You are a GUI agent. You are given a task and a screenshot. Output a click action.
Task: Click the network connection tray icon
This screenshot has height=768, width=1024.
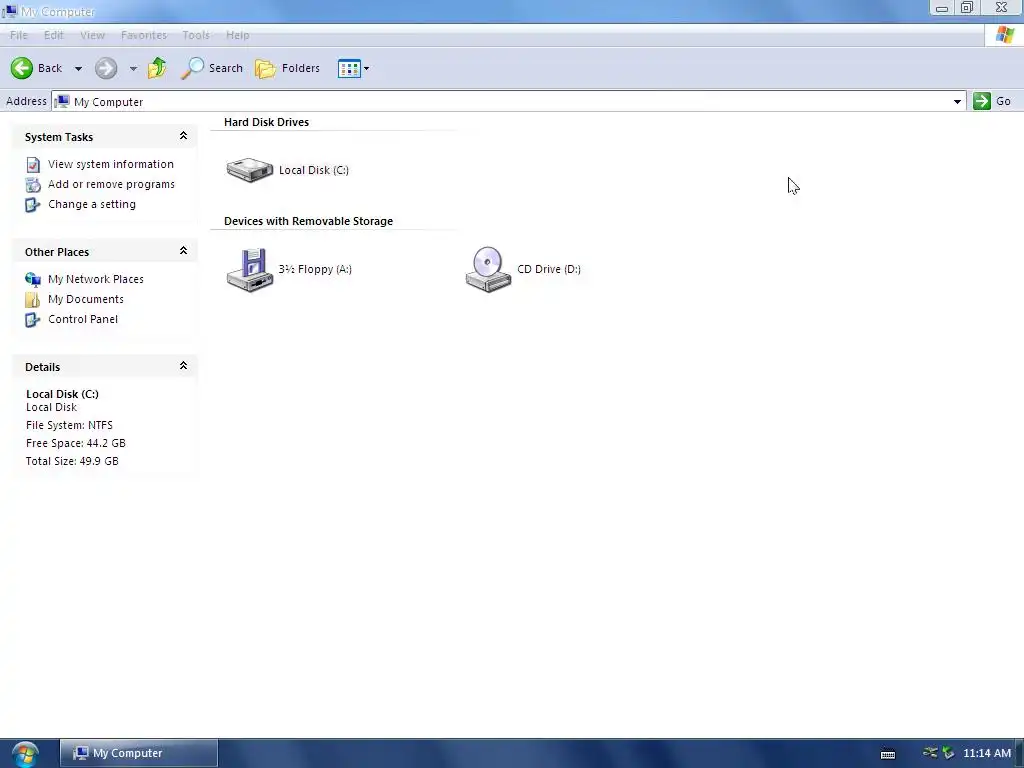coord(930,752)
